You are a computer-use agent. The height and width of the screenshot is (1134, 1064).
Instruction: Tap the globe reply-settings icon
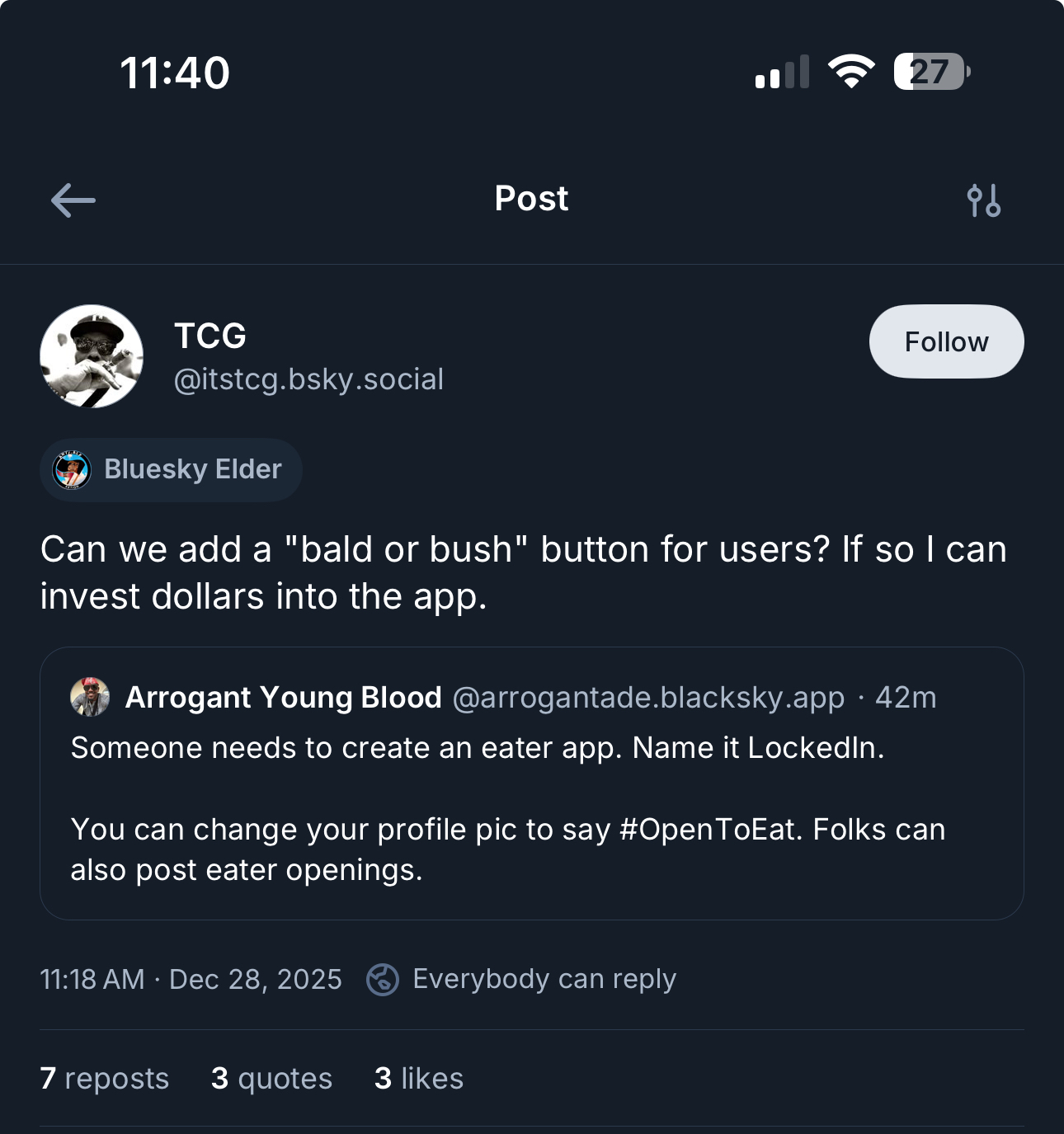click(x=383, y=980)
